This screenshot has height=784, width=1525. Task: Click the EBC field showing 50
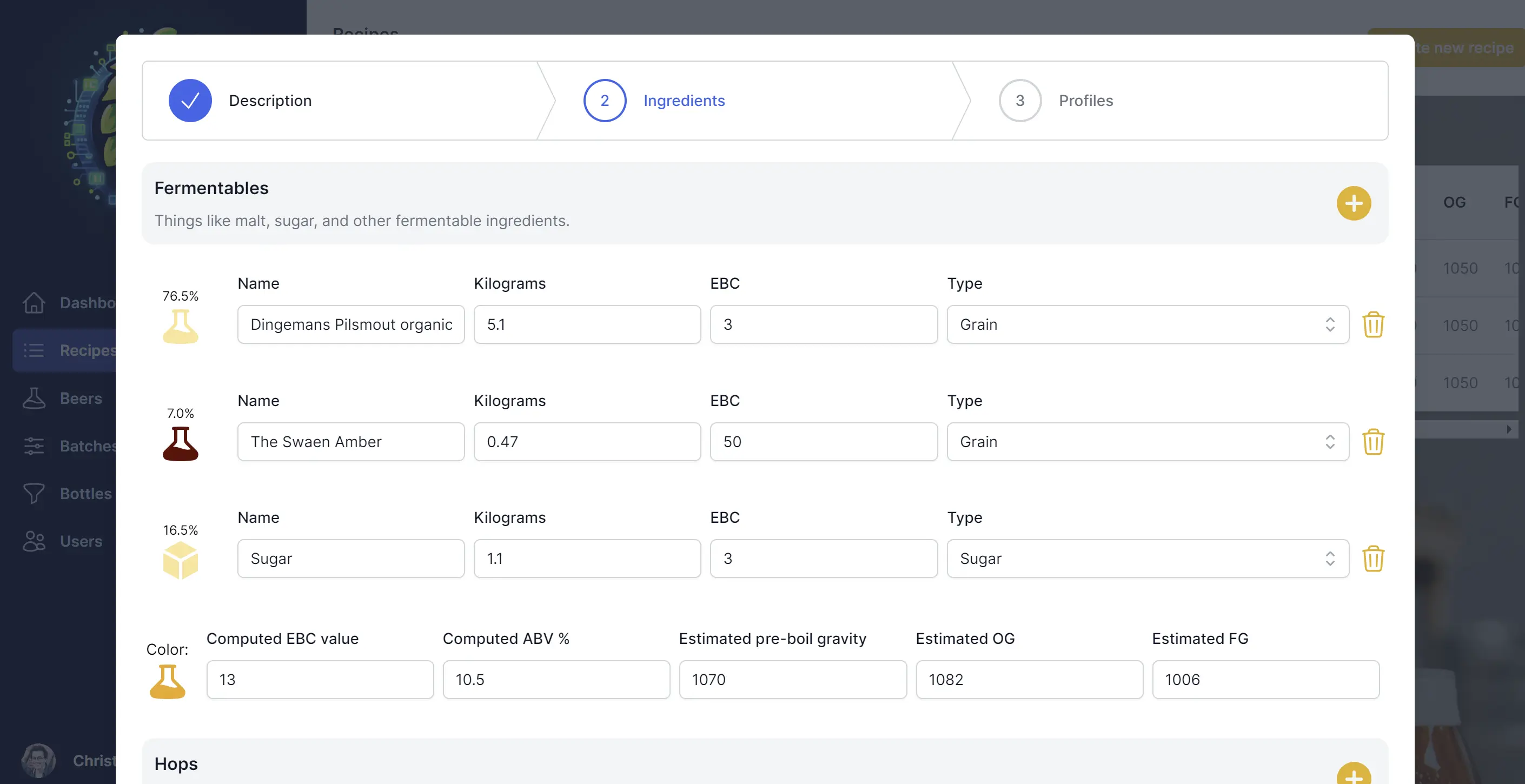823,441
